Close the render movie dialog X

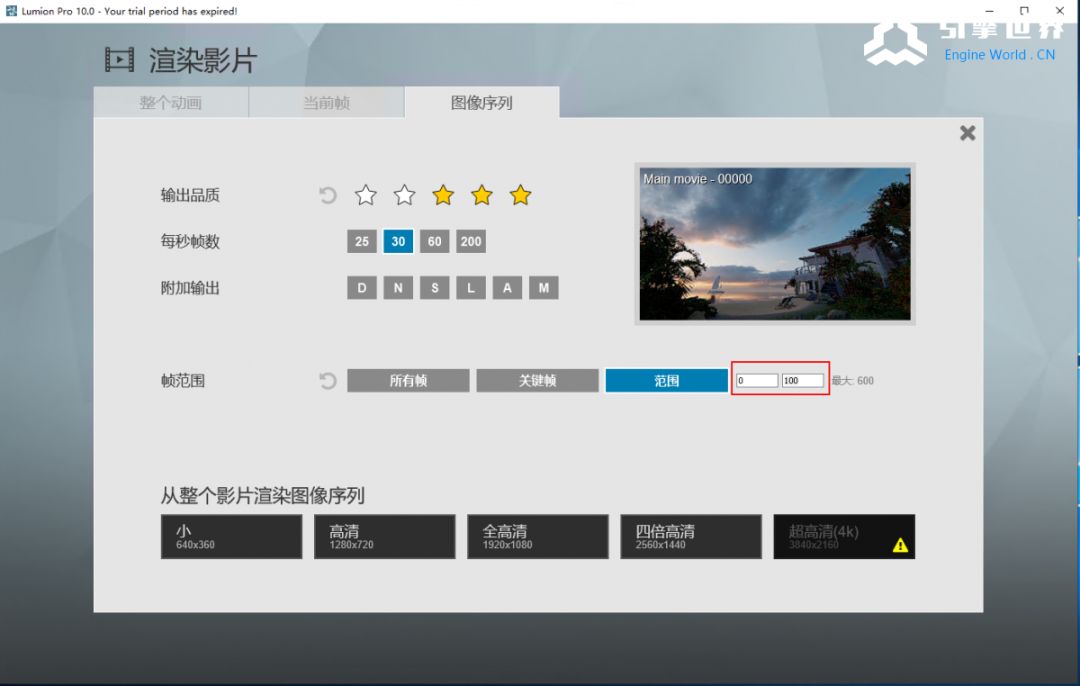point(968,133)
